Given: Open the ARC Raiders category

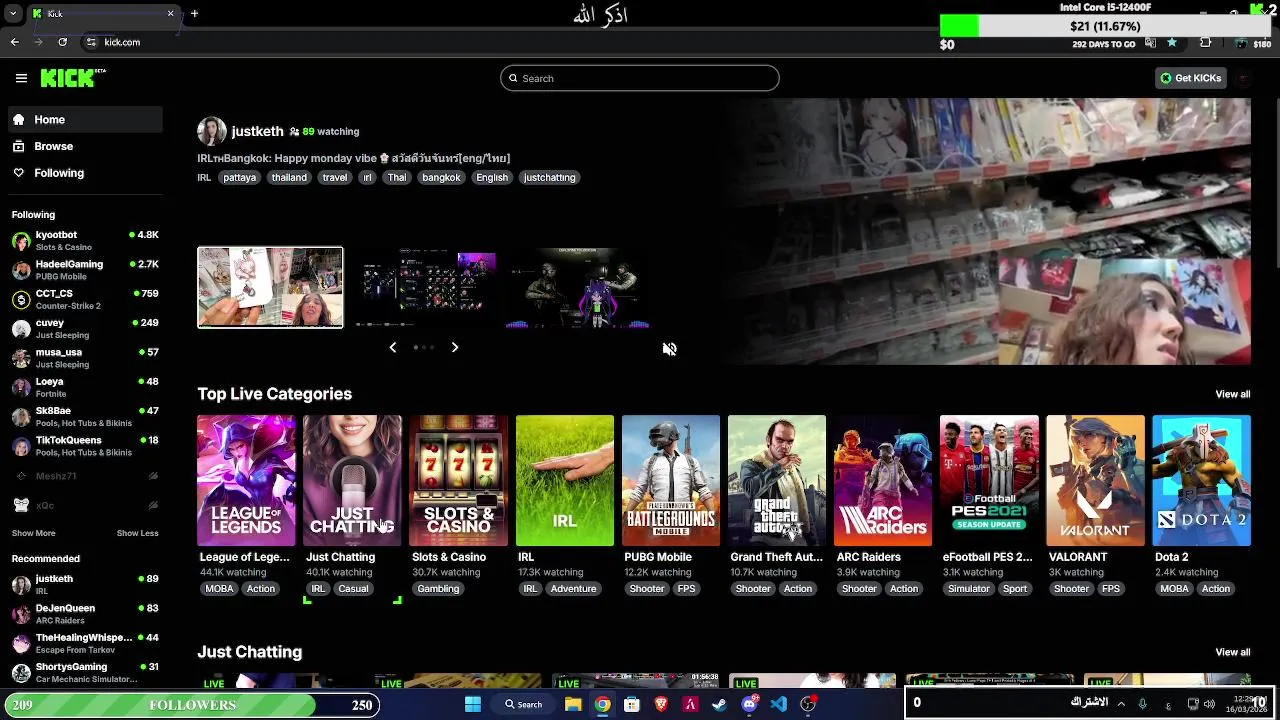Looking at the screenshot, I should (x=883, y=480).
